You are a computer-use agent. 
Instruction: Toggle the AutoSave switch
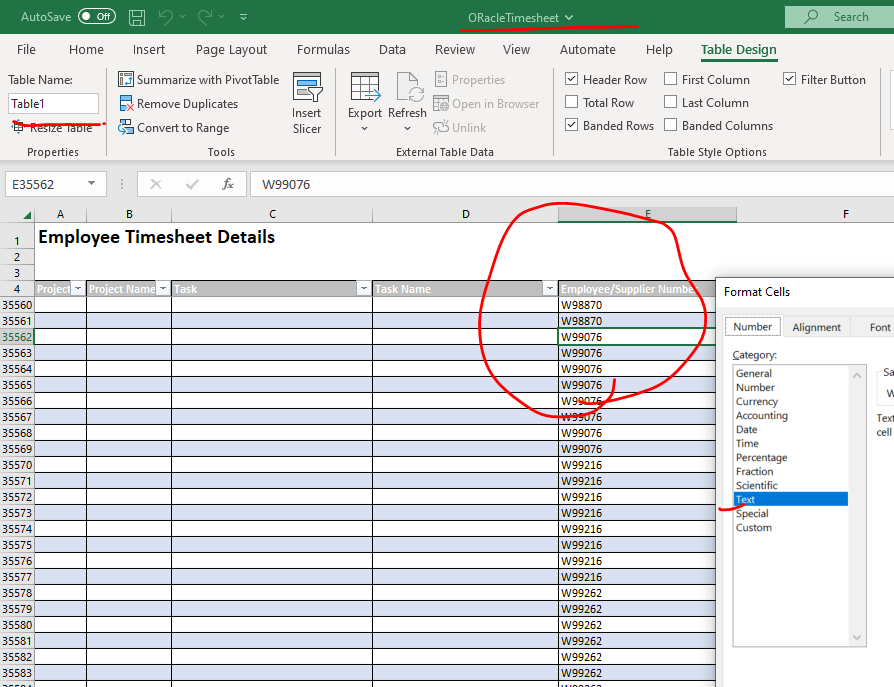(x=97, y=17)
